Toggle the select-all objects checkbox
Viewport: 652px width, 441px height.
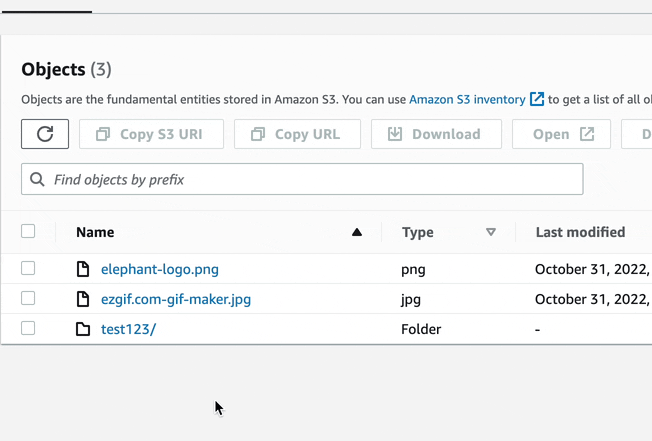28,231
